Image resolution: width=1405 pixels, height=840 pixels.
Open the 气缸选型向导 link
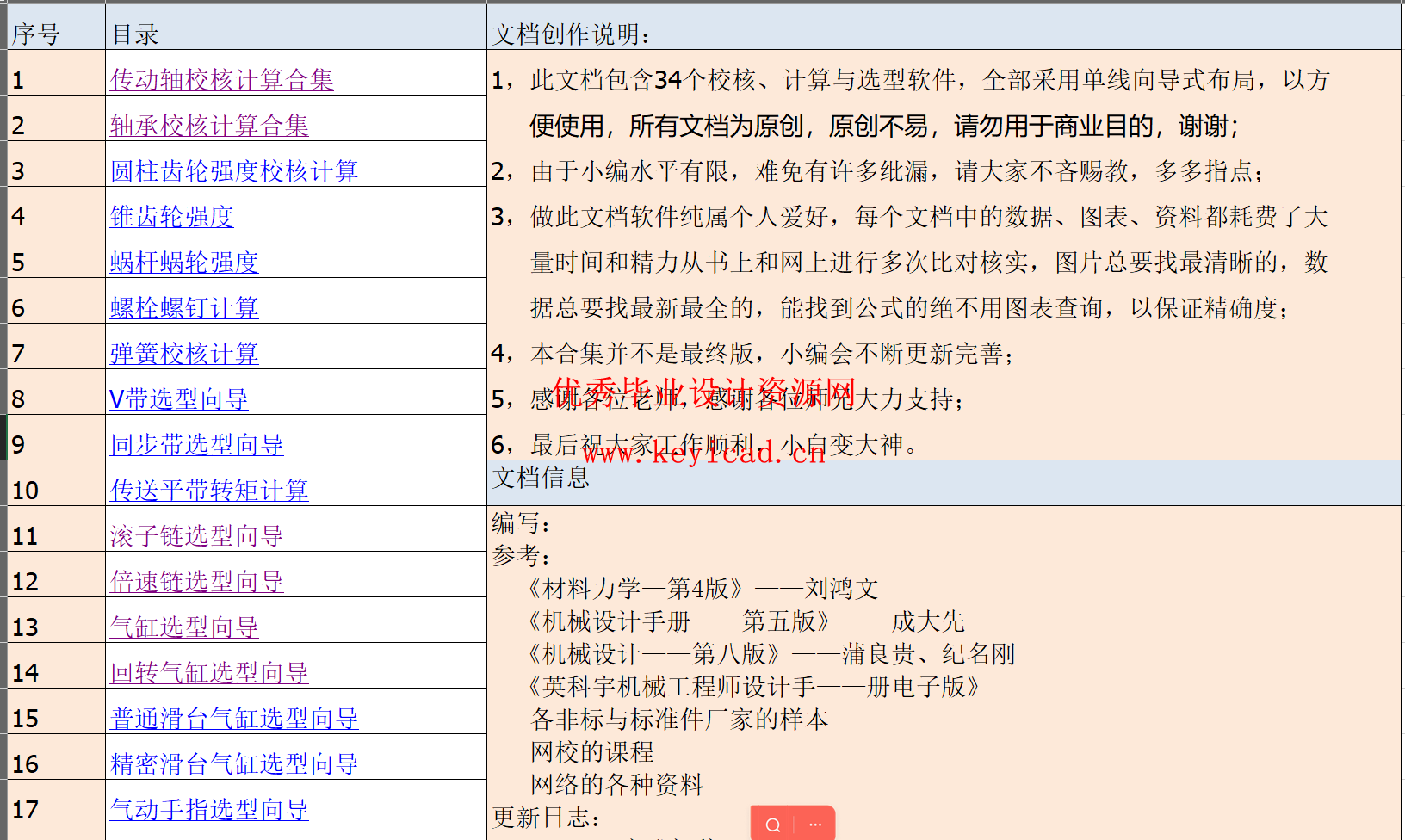click(x=184, y=627)
